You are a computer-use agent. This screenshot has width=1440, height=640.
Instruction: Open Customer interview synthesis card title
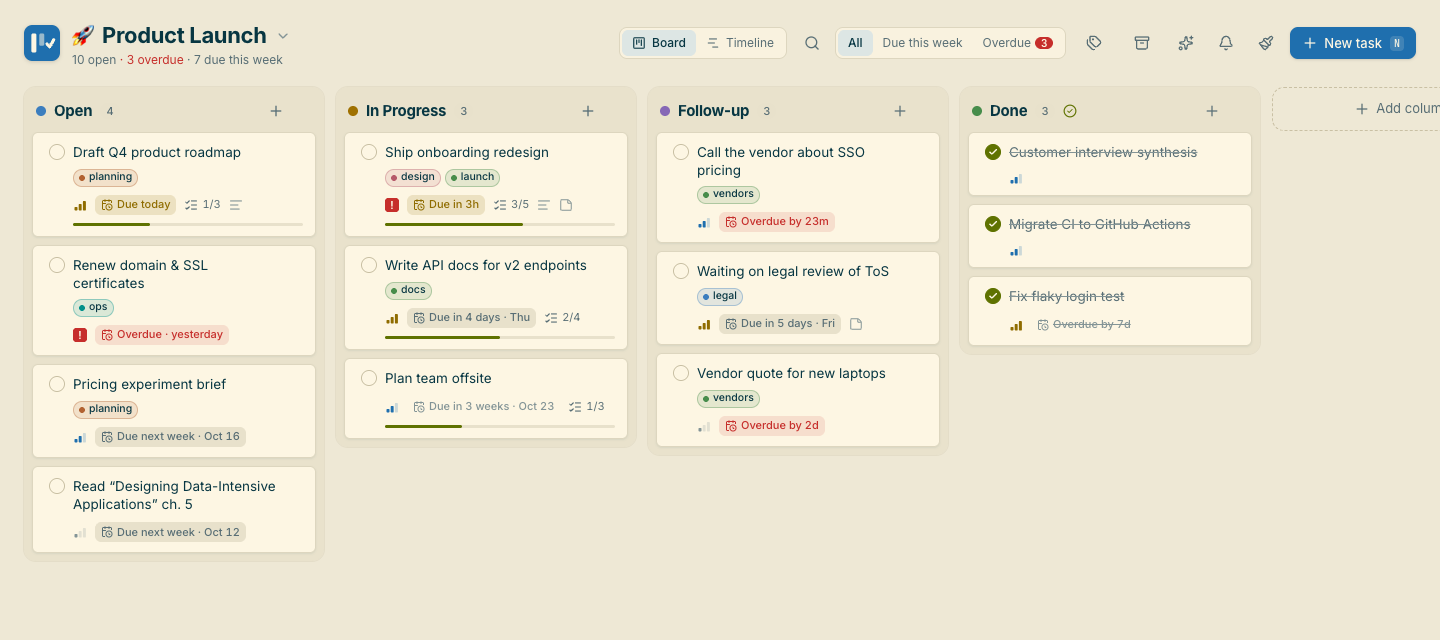1103,152
